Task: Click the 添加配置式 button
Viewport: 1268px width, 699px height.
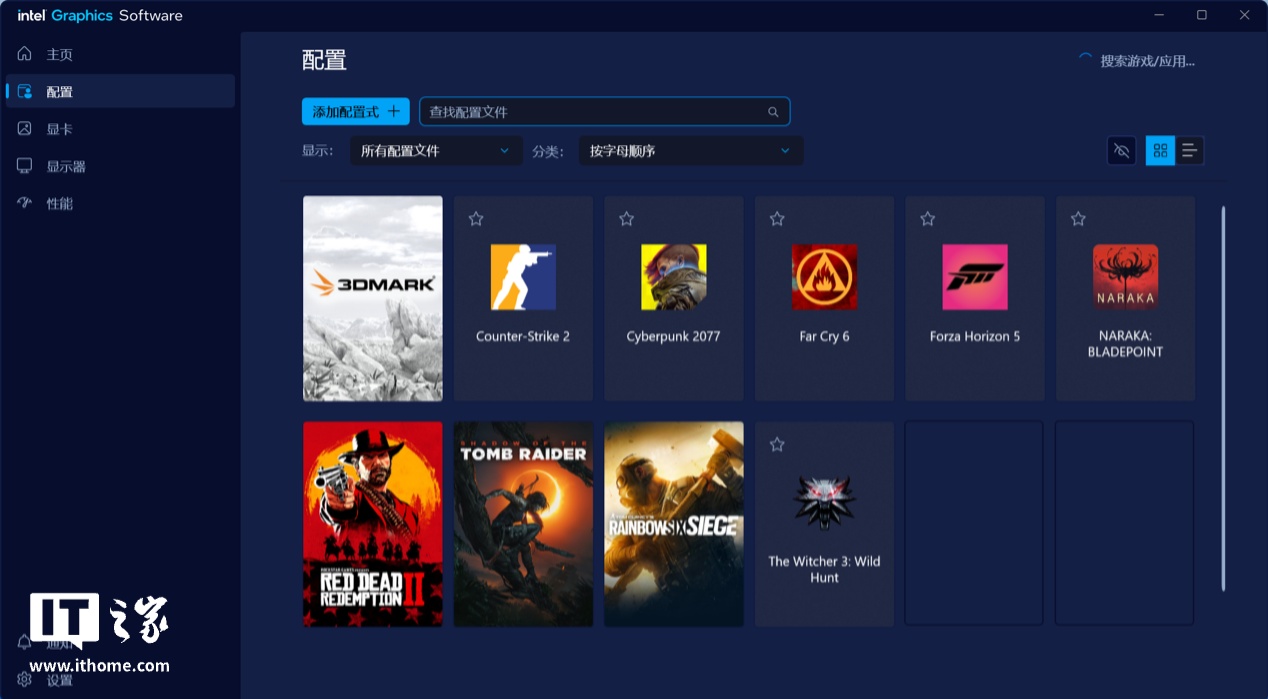Action: pos(356,112)
